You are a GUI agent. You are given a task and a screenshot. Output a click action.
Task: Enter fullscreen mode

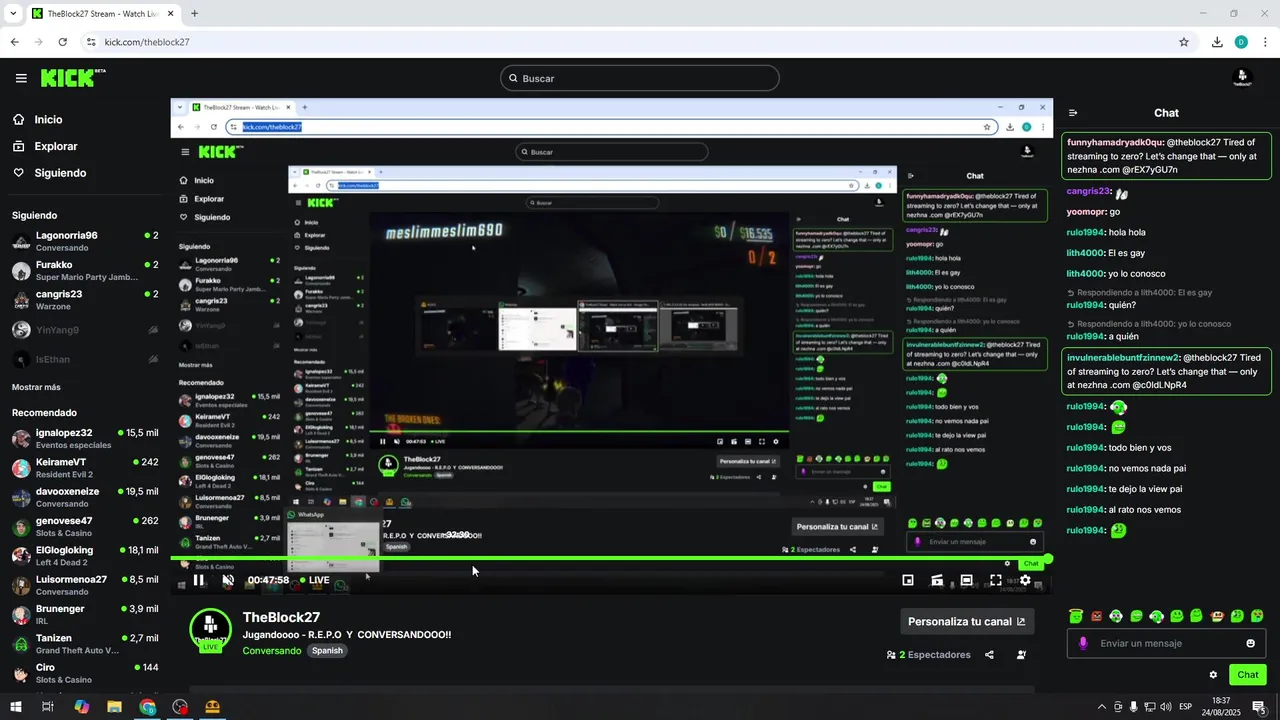[995, 580]
